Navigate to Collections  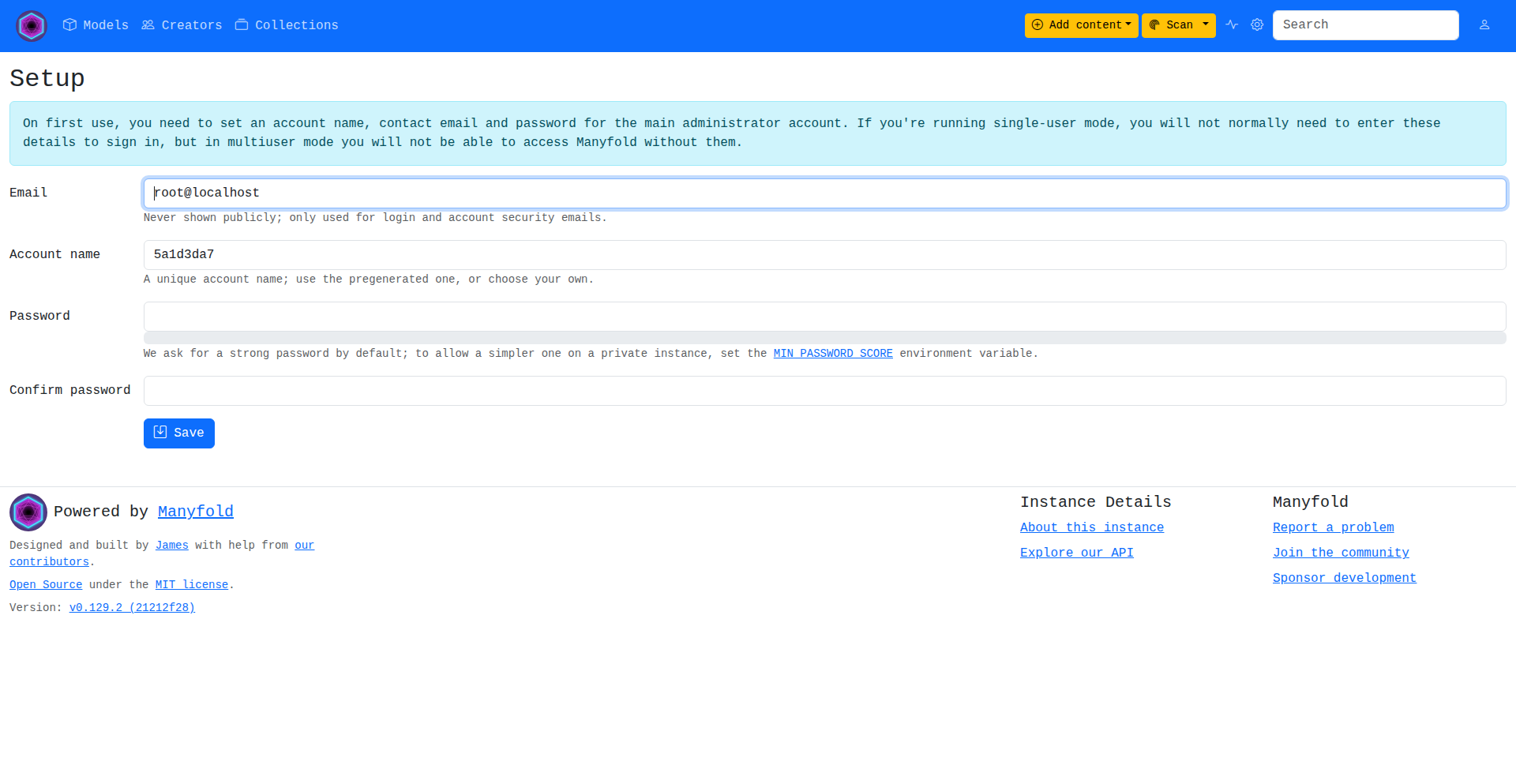287,25
